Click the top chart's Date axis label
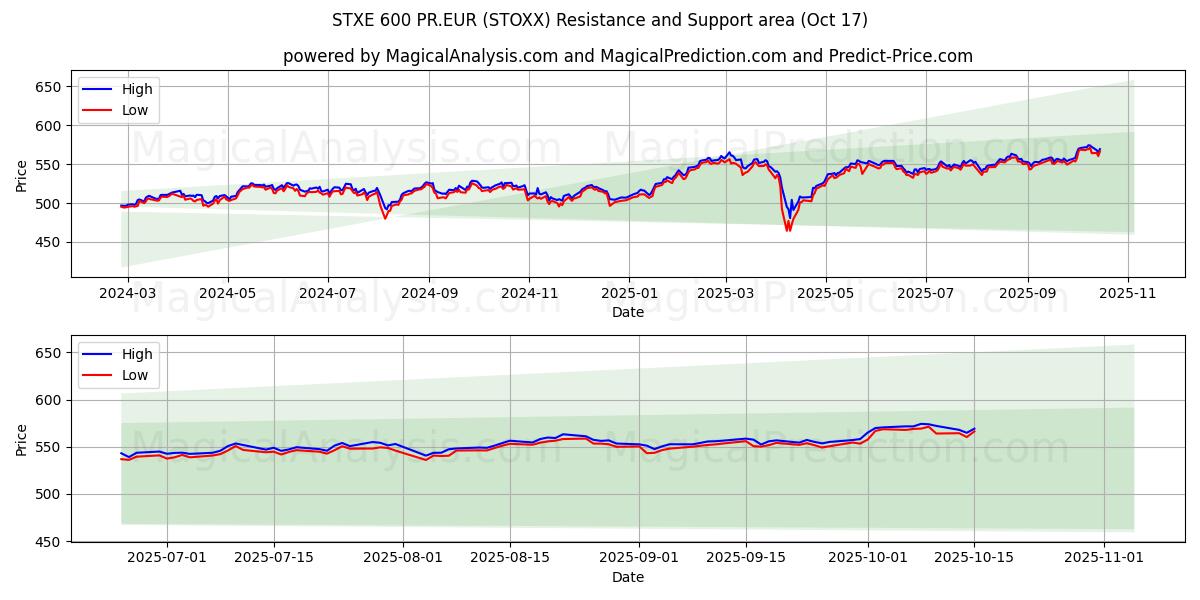This screenshot has height=600, width=1200. click(x=627, y=312)
